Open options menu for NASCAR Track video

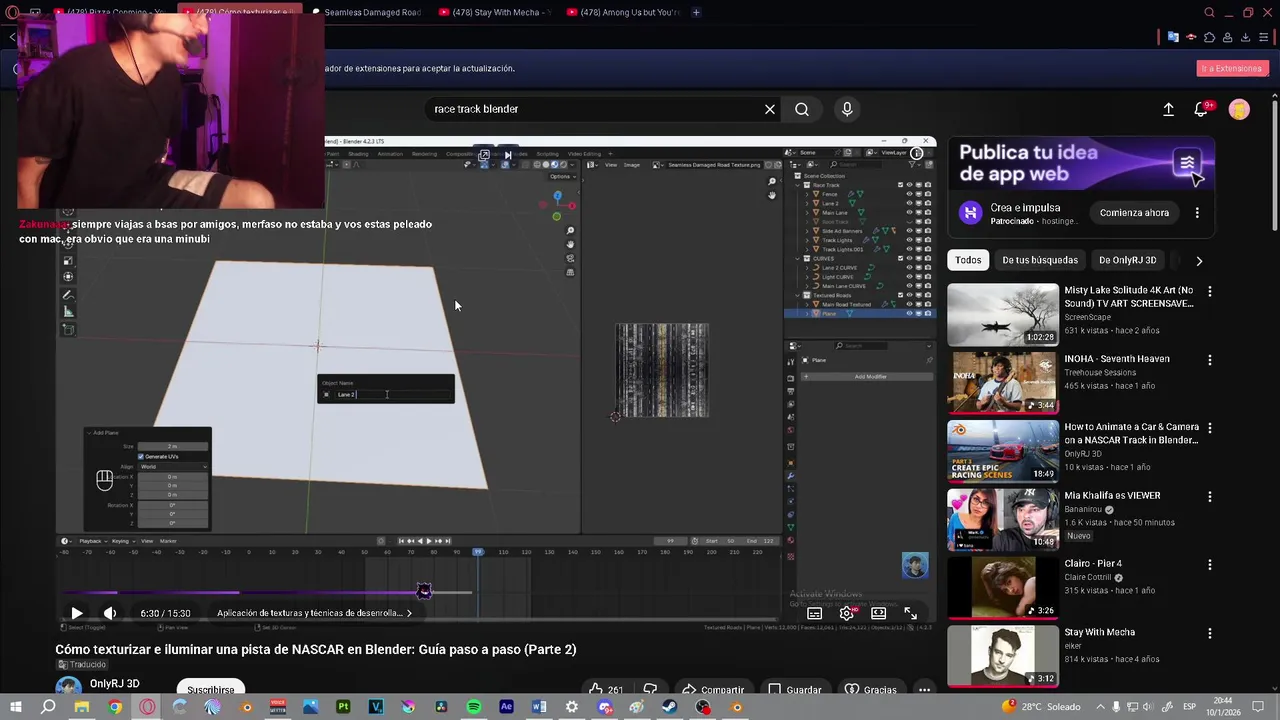pyautogui.click(x=1210, y=428)
